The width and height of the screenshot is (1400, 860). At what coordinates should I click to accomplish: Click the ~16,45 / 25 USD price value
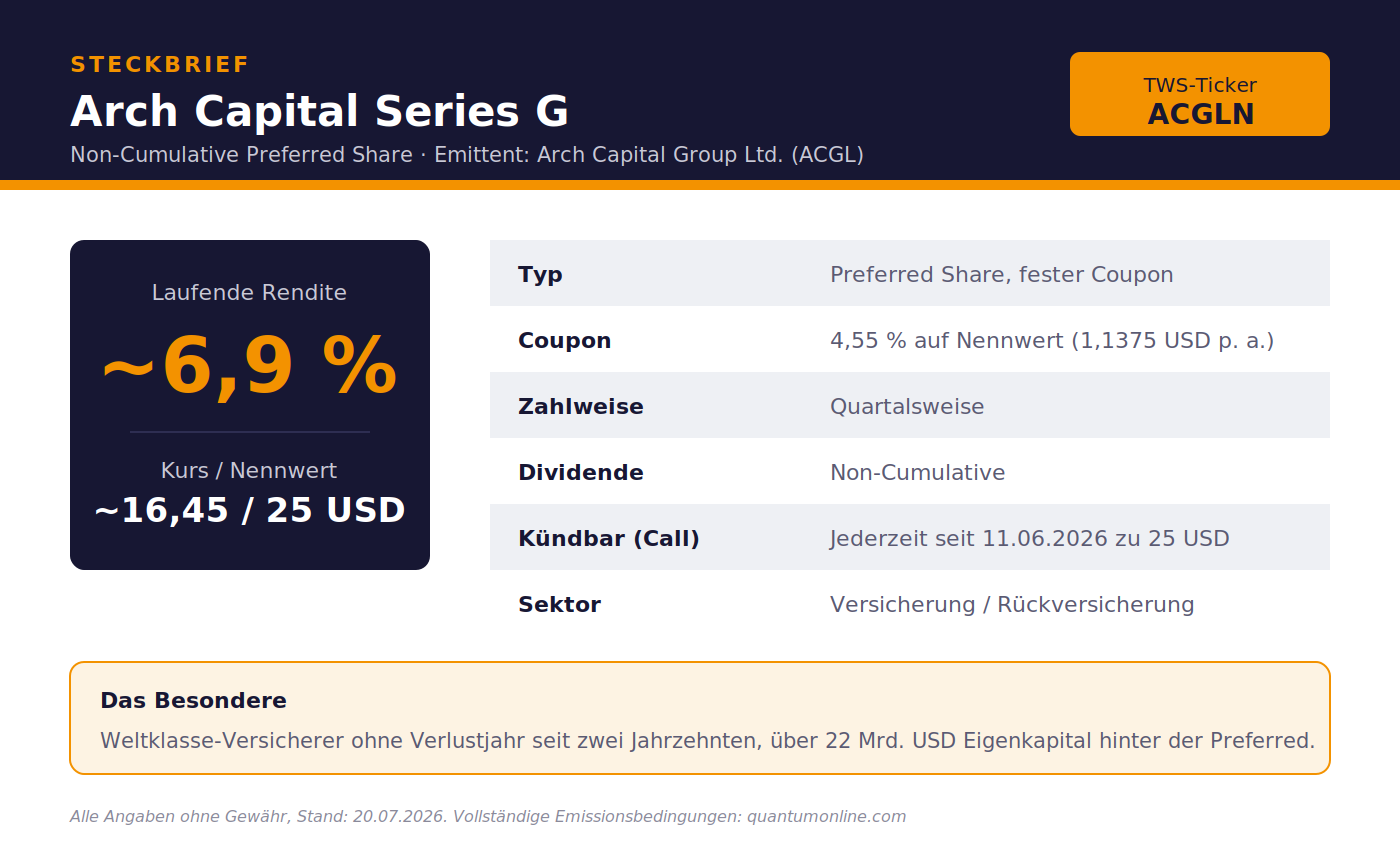tap(250, 510)
